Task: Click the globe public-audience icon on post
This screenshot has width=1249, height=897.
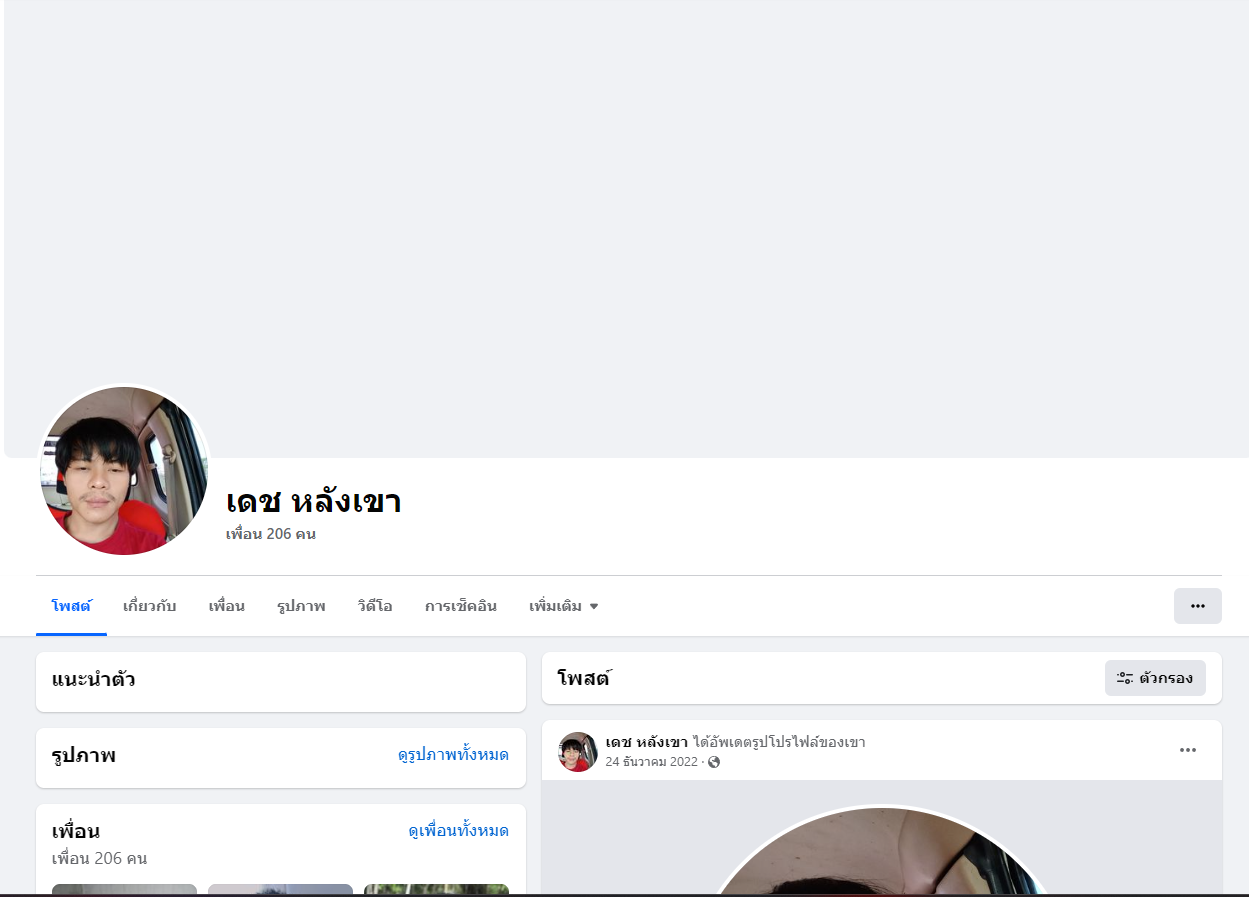Action: [714, 762]
